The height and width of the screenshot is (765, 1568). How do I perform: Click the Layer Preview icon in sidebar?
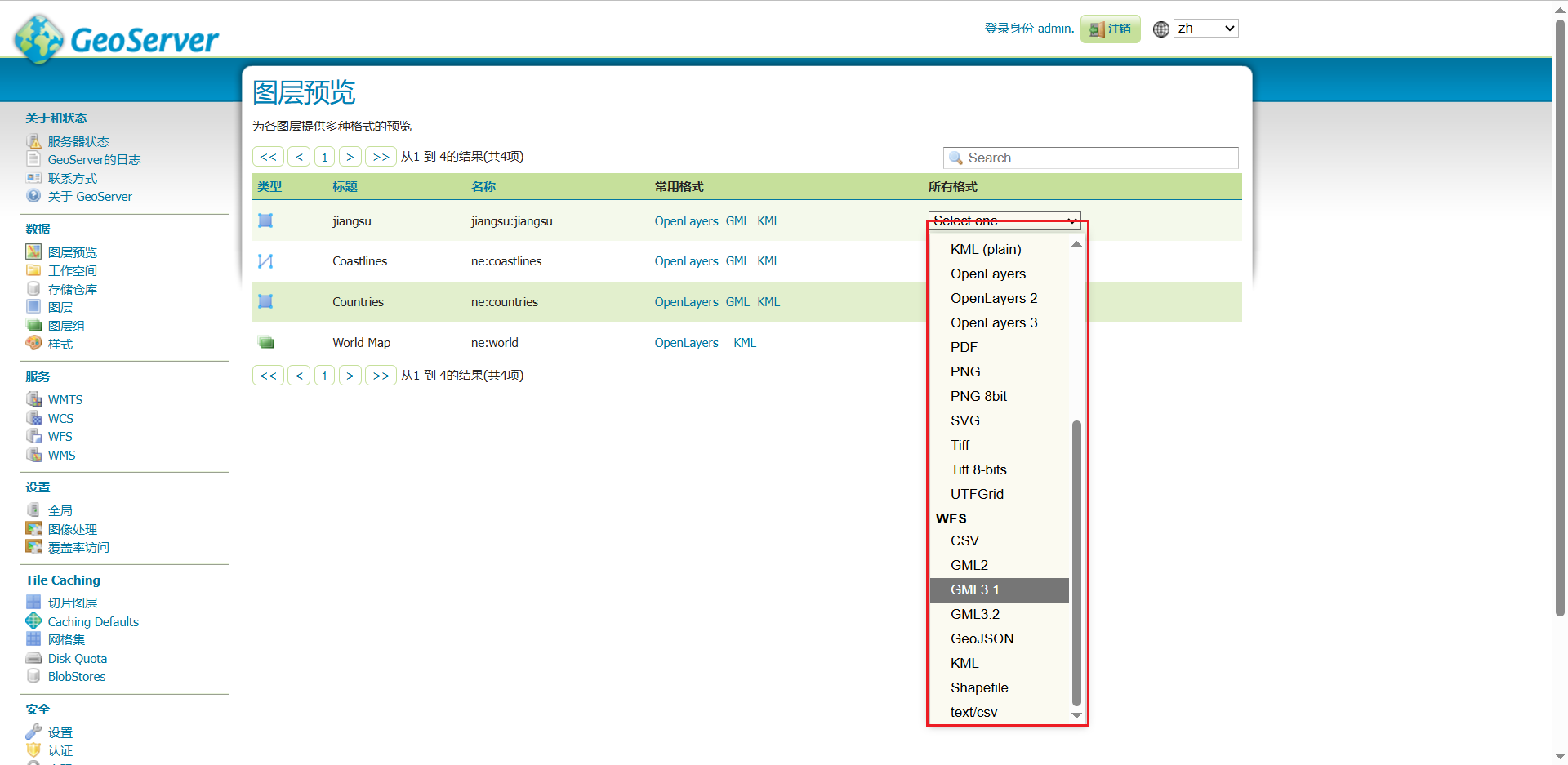33,252
